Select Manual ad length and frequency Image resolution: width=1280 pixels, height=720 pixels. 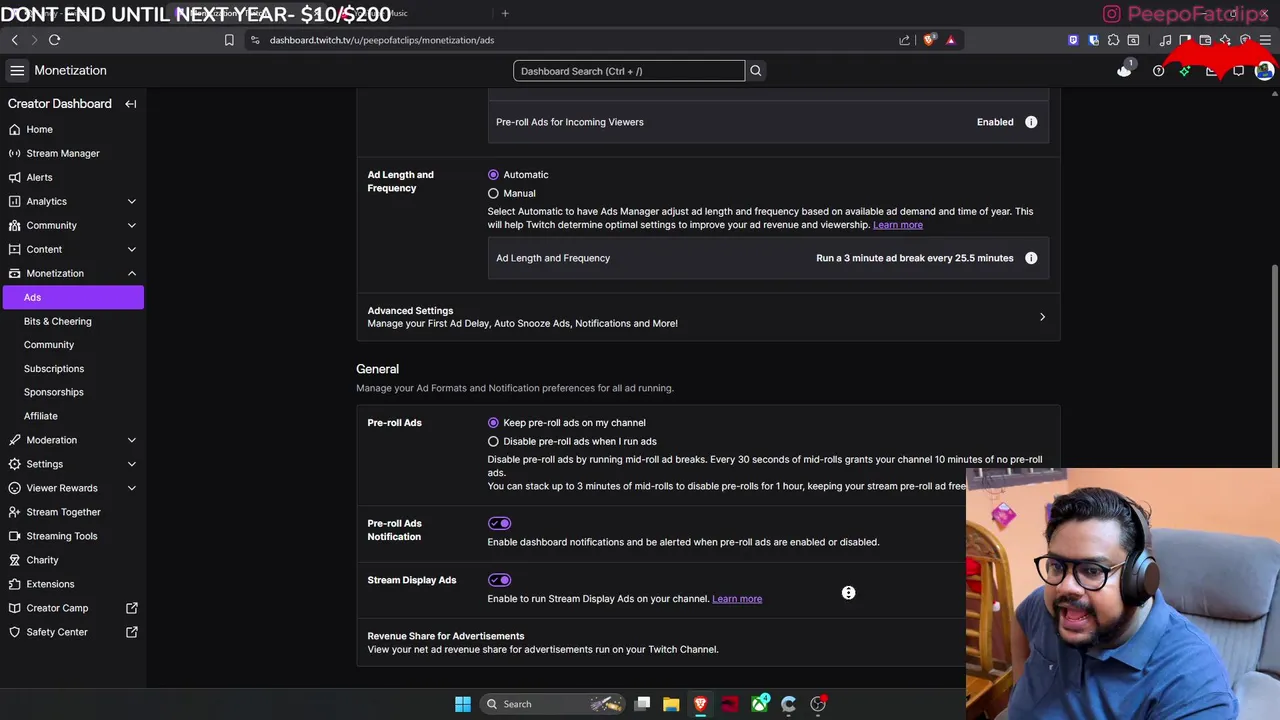[x=493, y=194]
